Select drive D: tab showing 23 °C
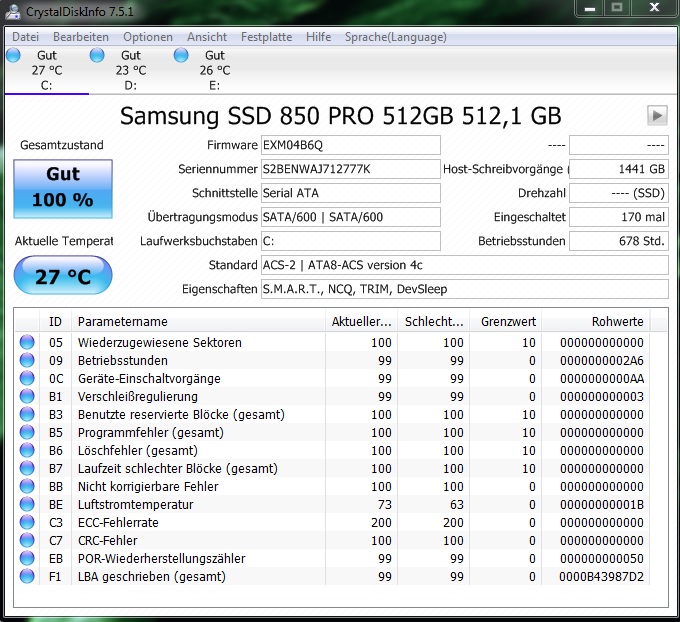This screenshot has width=680, height=622. (131, 70)
